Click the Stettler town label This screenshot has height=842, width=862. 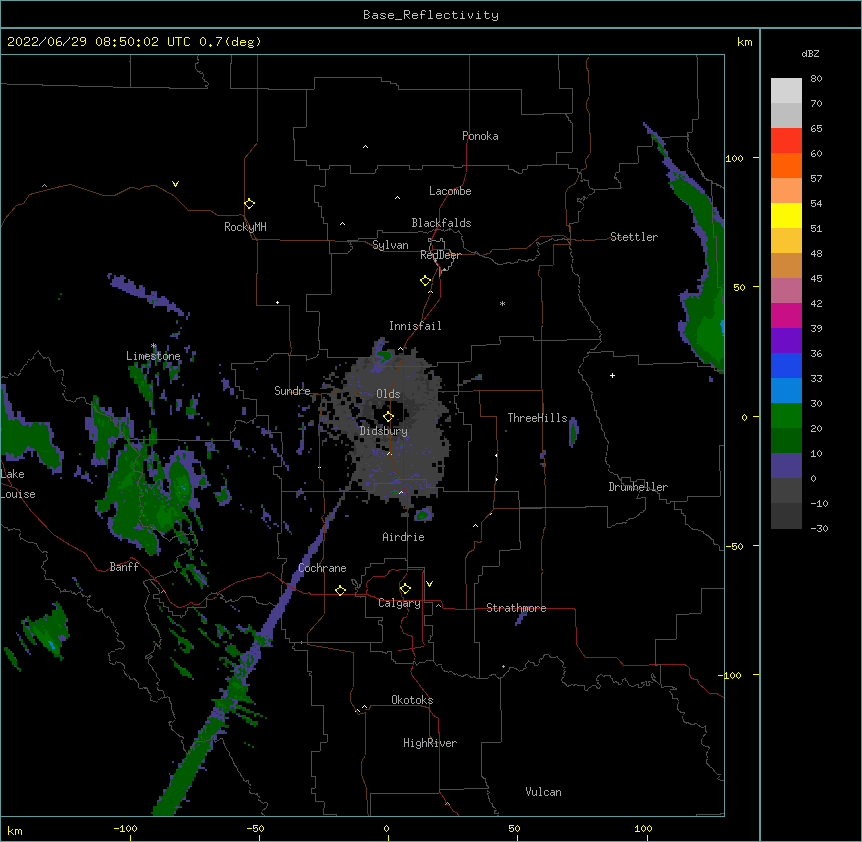coord(634,237)
